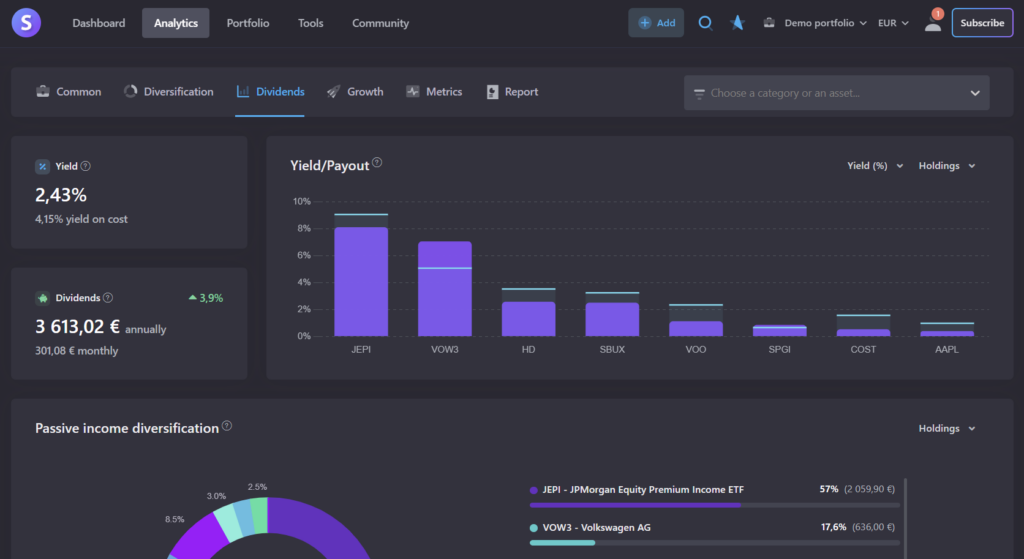
Task: Open the user profile icon with notification
Action: pyautogui.click(x=932, y=23)
